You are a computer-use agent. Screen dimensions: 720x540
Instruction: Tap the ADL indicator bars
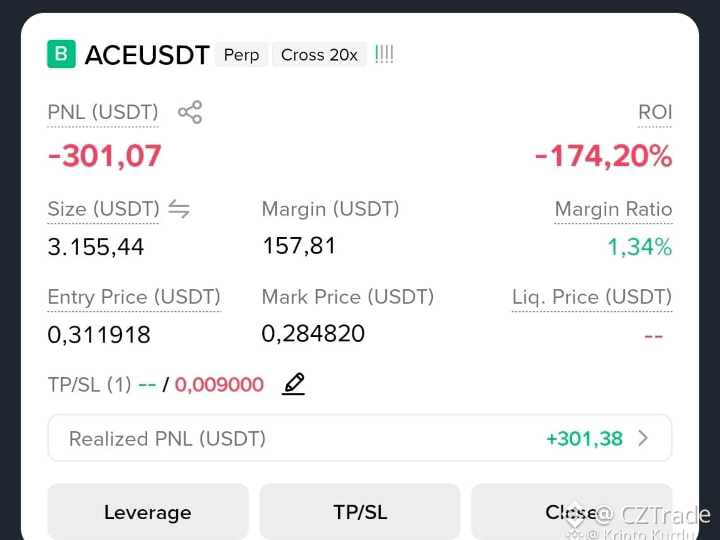coord(384,55)
